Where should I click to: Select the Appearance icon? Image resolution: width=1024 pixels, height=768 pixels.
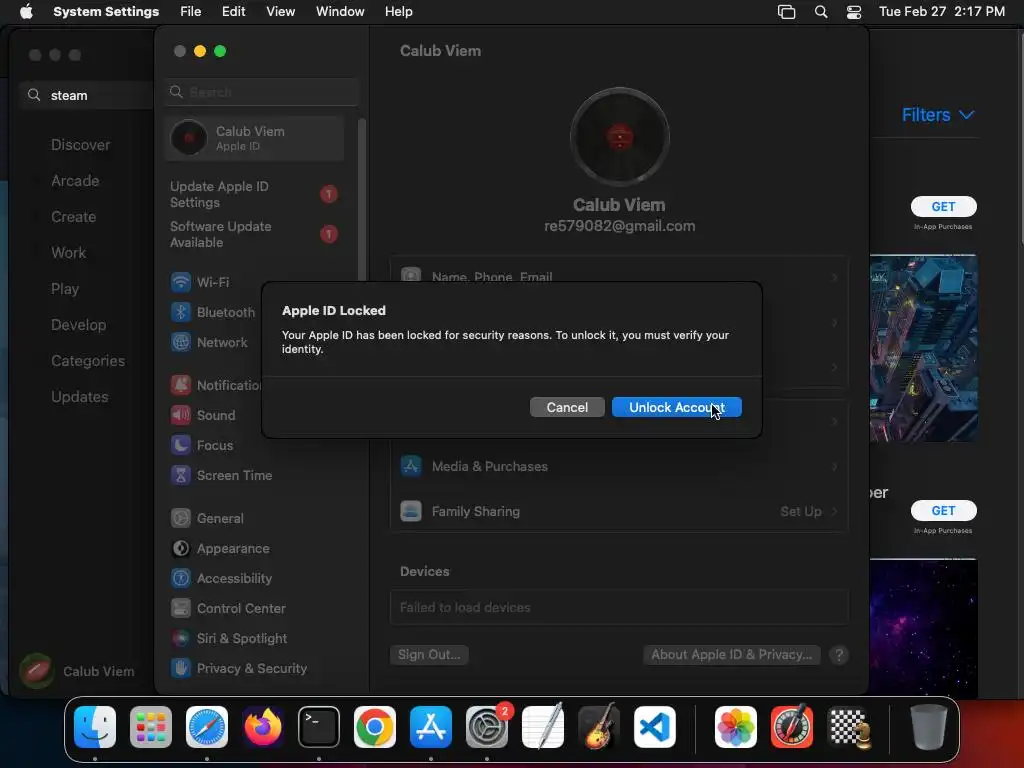click(x=181, y=549)
